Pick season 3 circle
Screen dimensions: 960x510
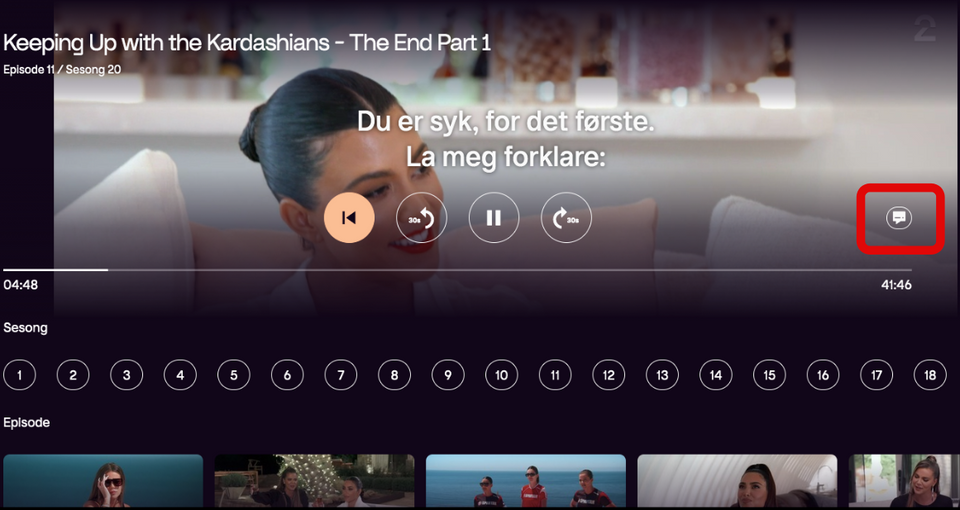tap(127, 375)
